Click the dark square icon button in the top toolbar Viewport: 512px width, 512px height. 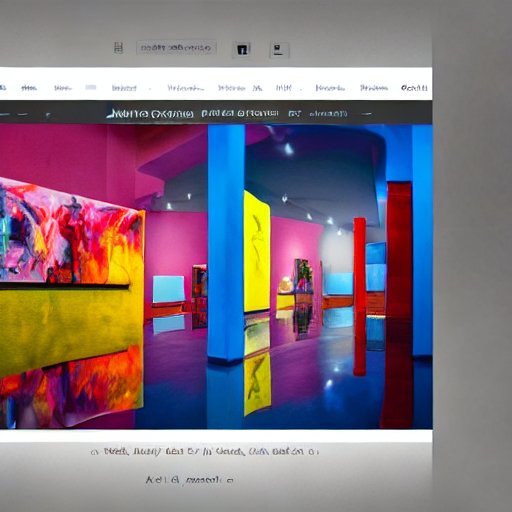point(242,49)
